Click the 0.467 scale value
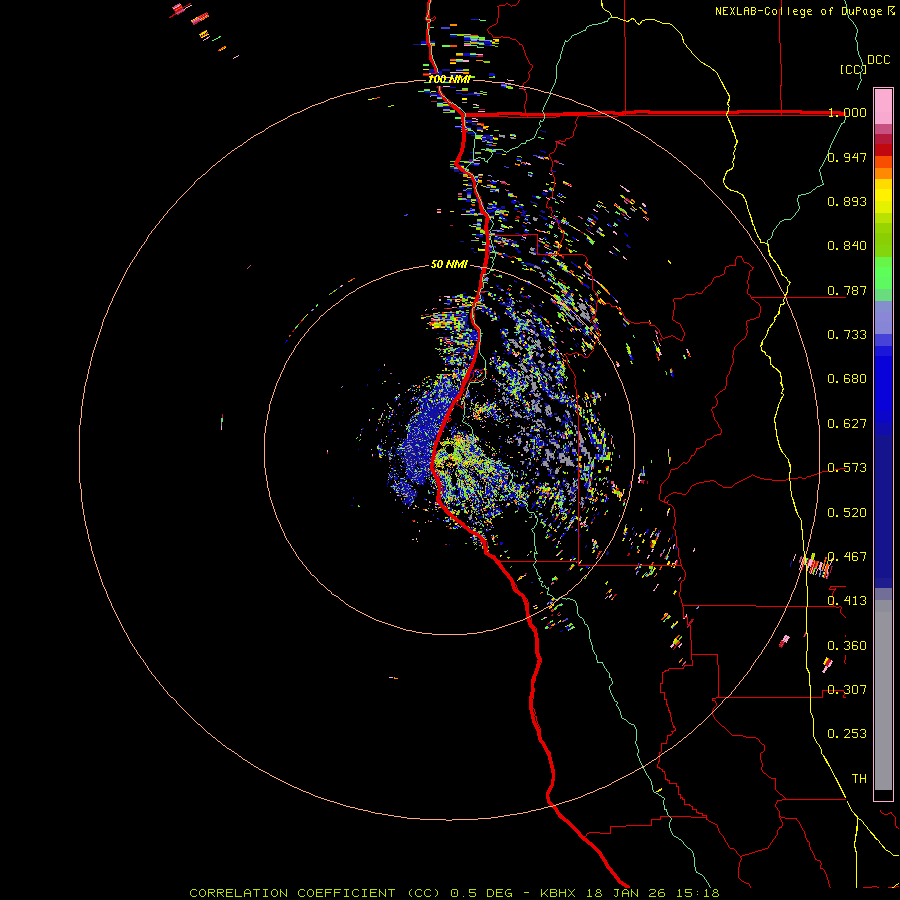The height and width of the screenshot is (900, 900). coord(847,557)
